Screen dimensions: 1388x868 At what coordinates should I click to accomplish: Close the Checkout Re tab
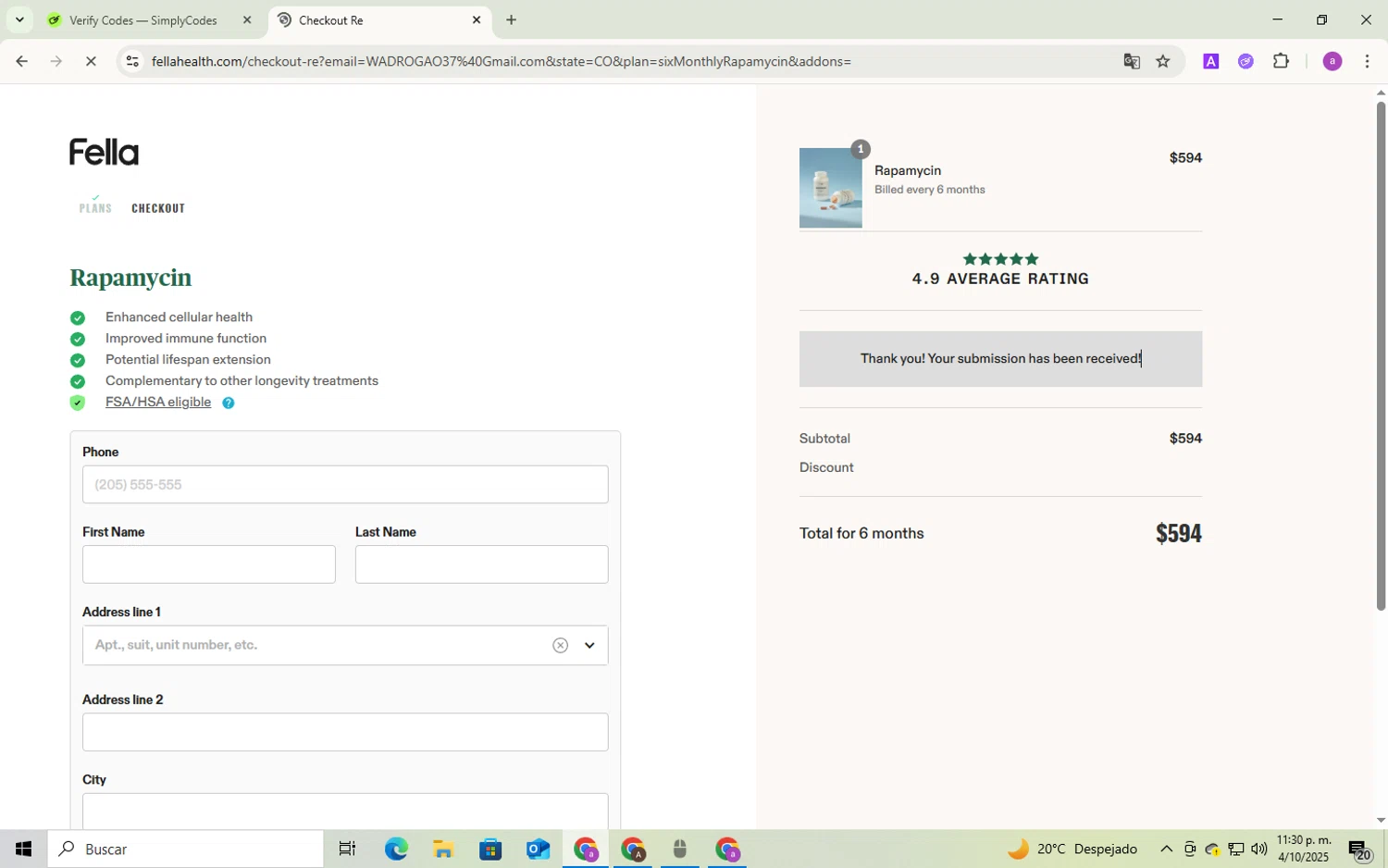click(x=477, y=19)
